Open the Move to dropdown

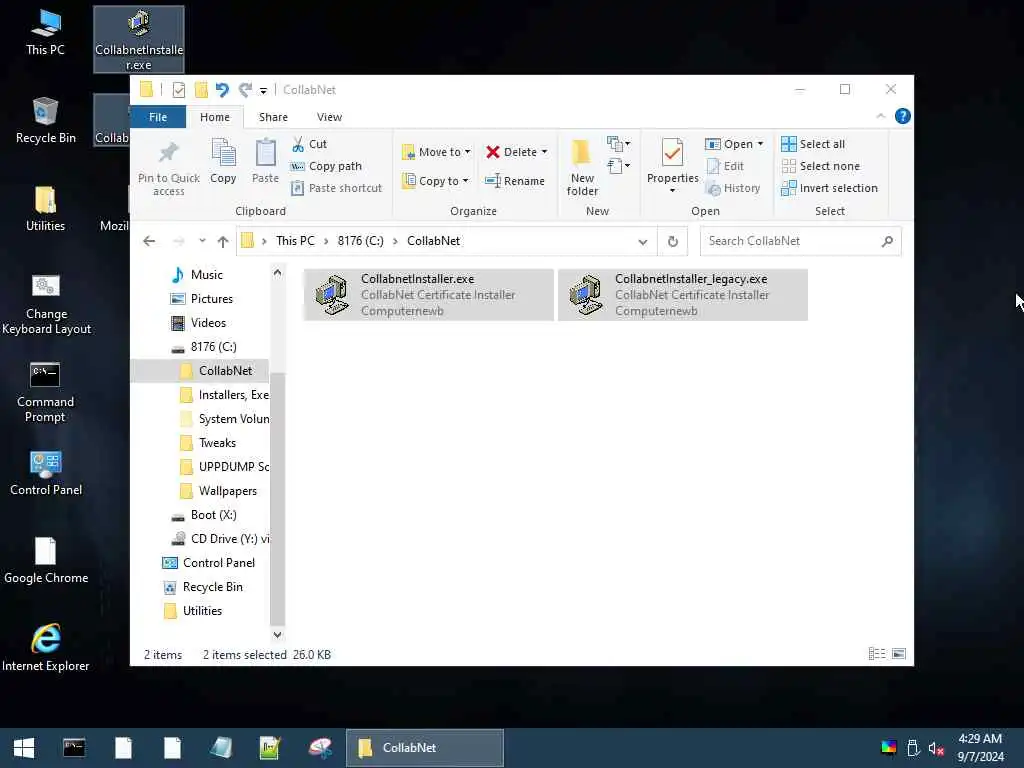(436, 152)
